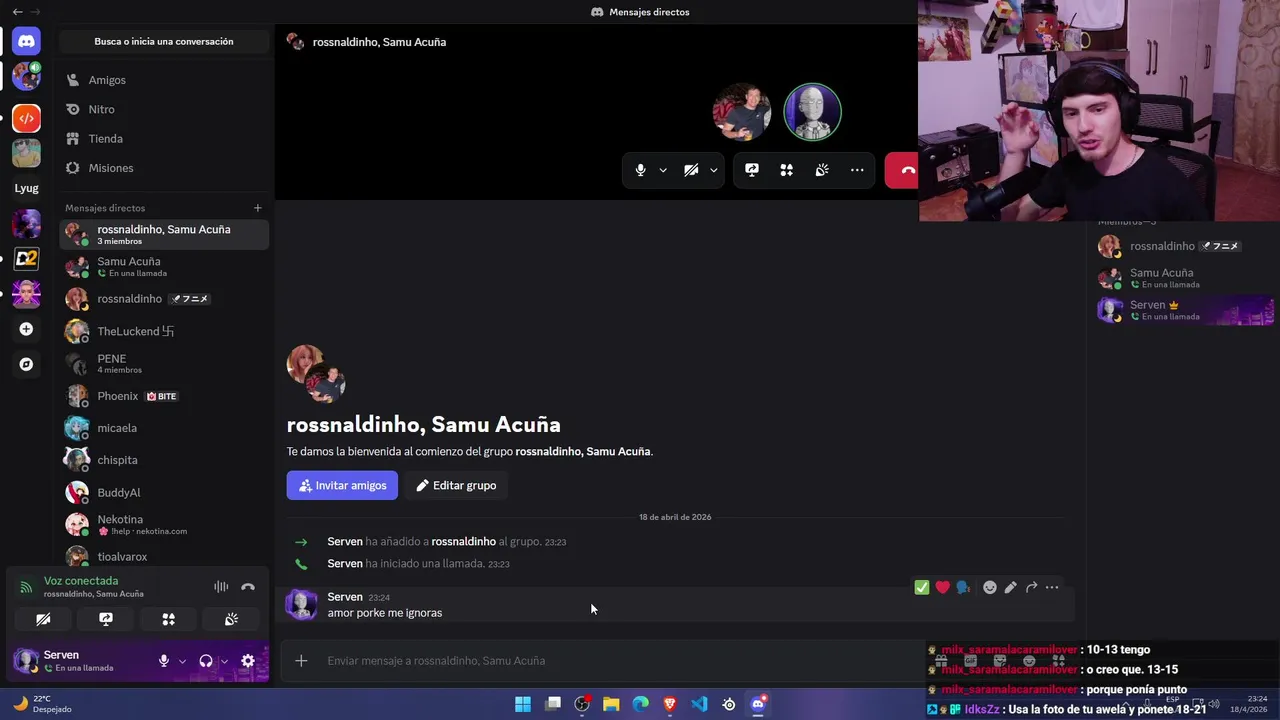Open Nekotina conversation
The width and height of the screenshot is (1280, 720).
pyautogui.click(x=164, y=525)
